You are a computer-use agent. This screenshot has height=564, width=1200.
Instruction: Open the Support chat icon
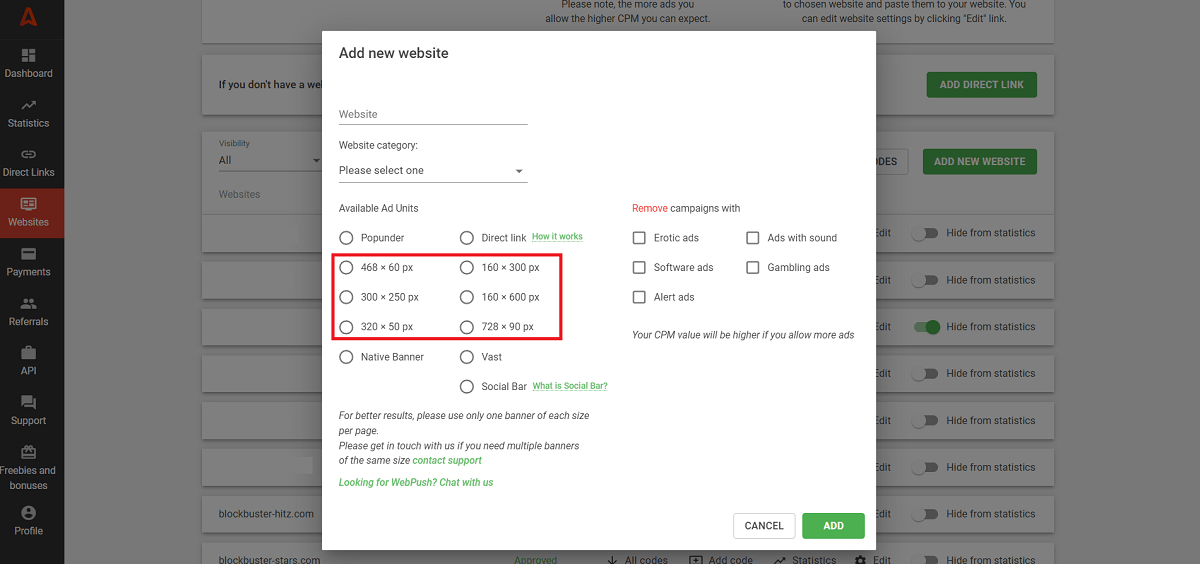point(28,403)
